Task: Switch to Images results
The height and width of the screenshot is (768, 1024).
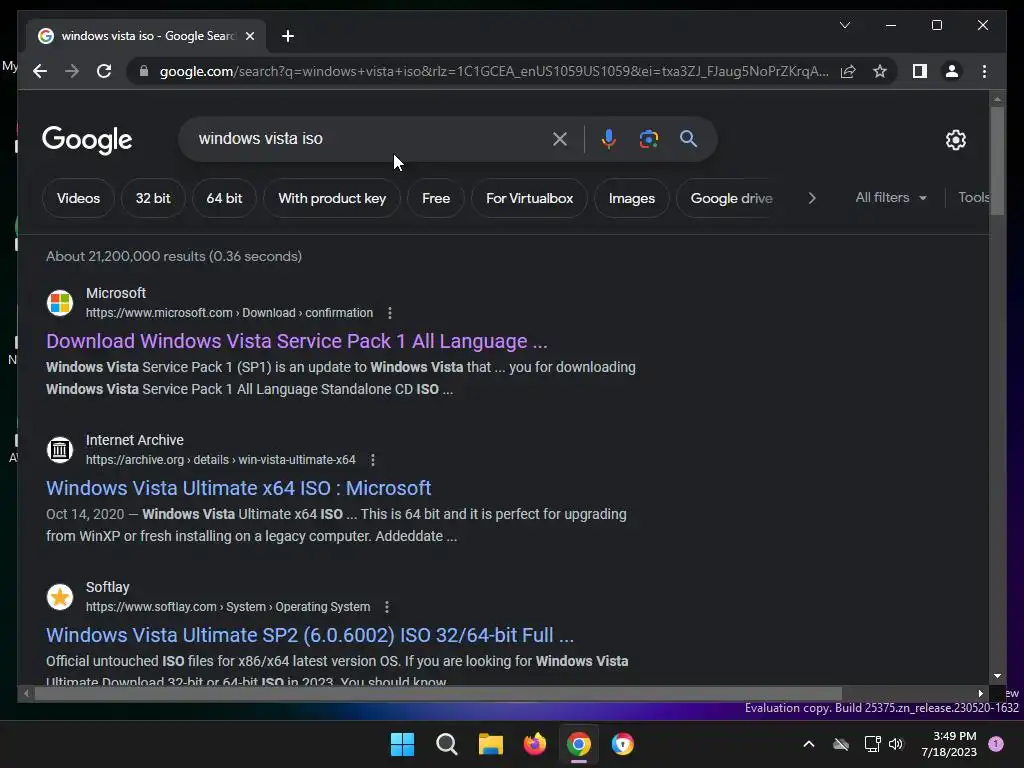Action: [632, 198]
